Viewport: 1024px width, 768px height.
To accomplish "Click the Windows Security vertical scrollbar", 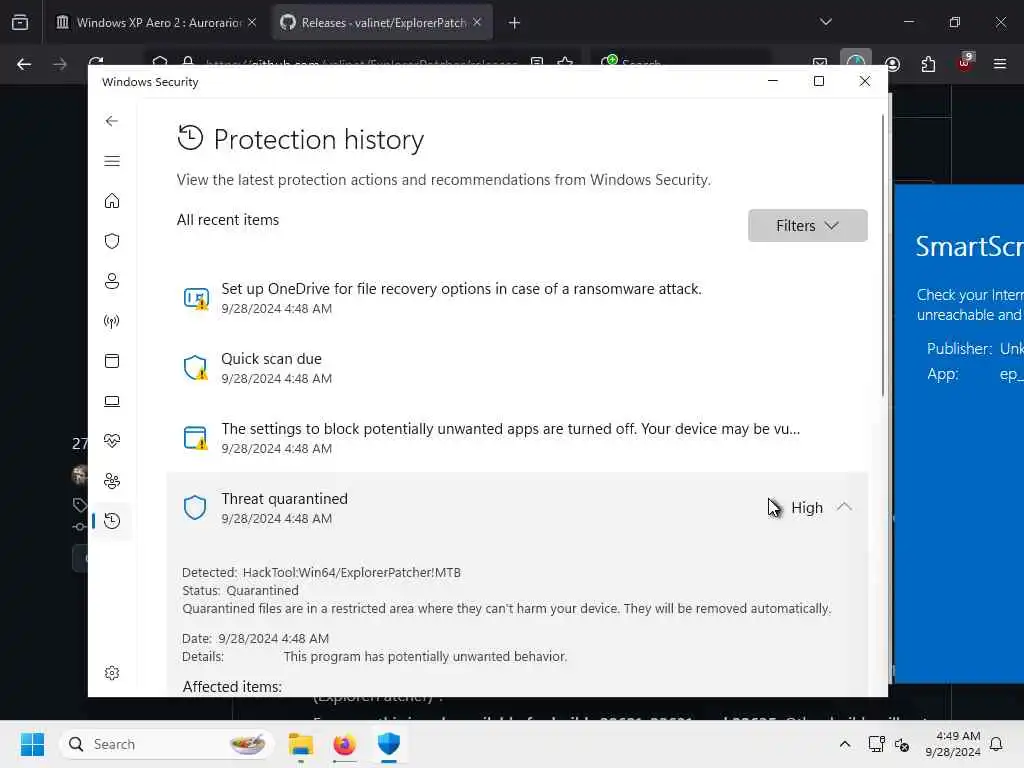I will (883, 255).
